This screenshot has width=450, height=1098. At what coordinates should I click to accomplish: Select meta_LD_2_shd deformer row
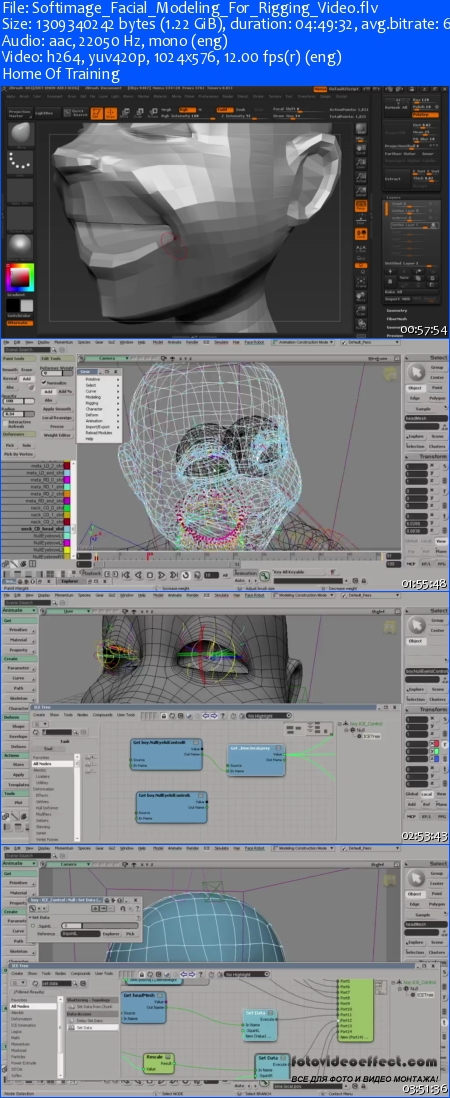click(34, 466)
